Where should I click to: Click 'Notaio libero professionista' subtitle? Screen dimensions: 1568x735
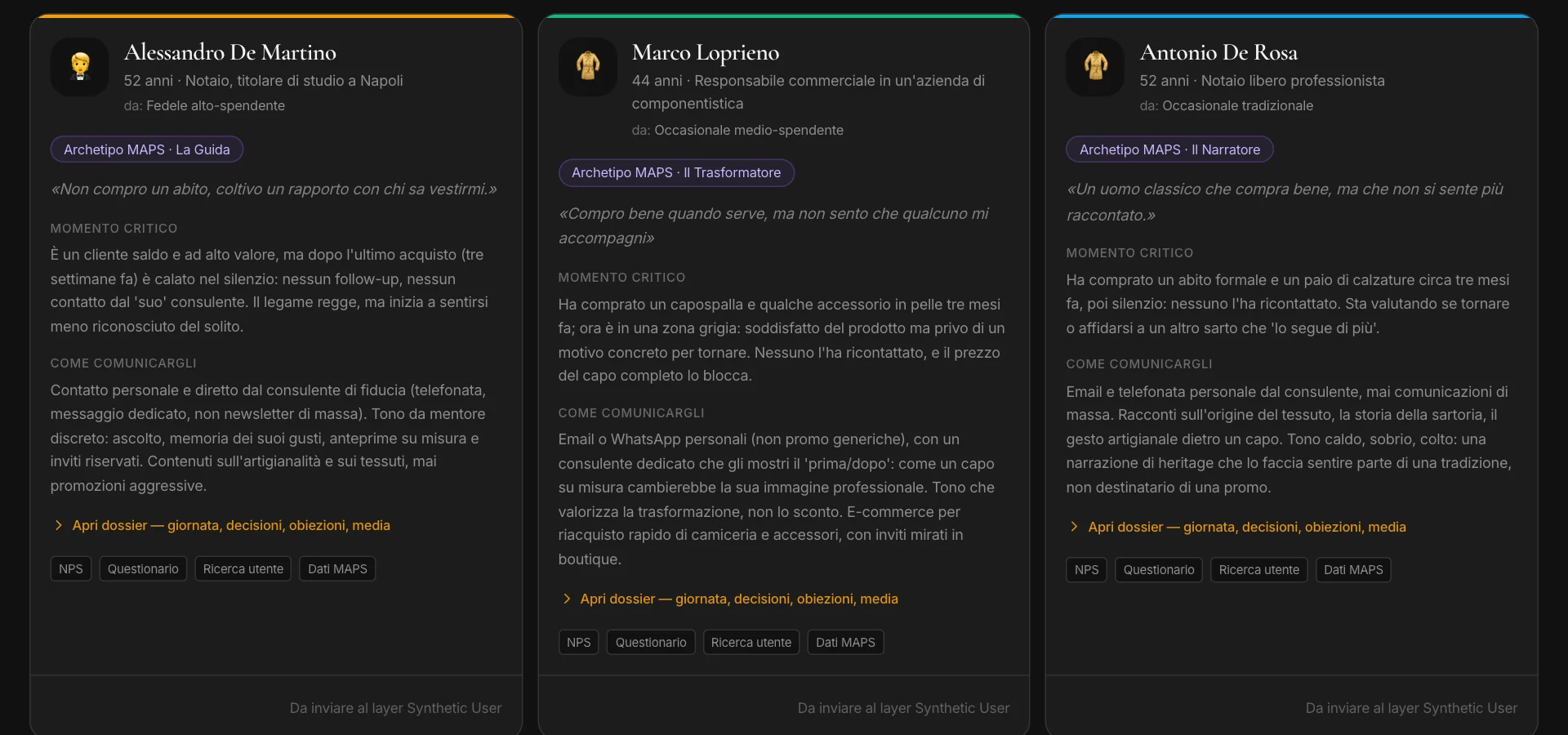[x=1293, y=81]
